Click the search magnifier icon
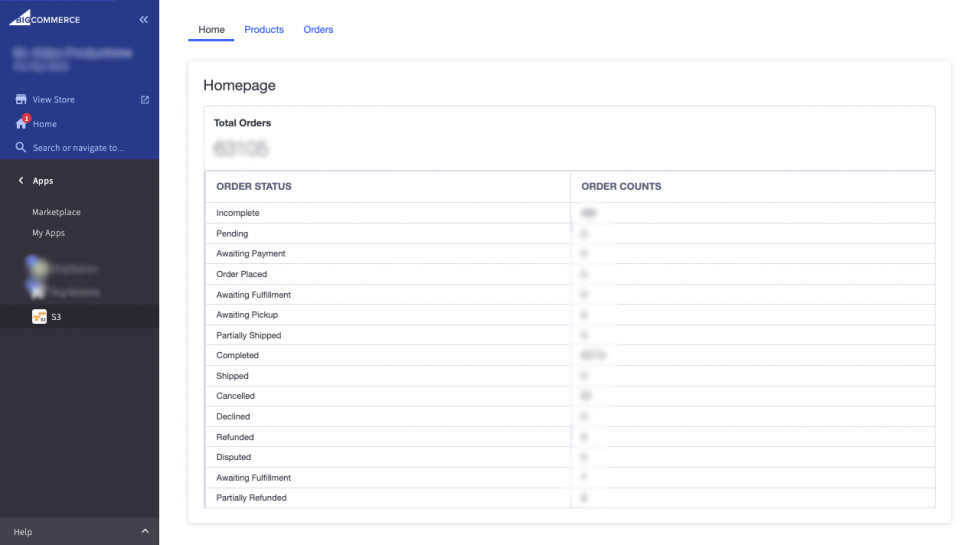The width and height of the screenshot is (980, 545). tap(21, 148)
